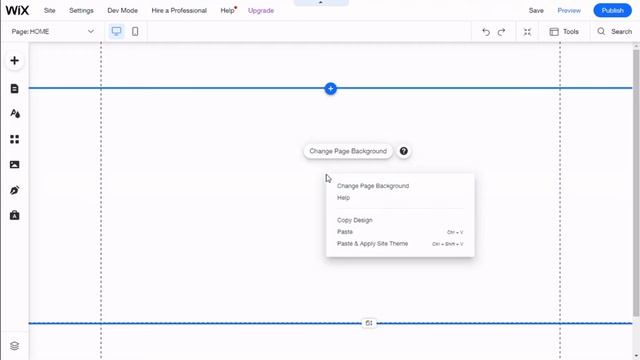Open the Dev Mode menu

(122, 11)
